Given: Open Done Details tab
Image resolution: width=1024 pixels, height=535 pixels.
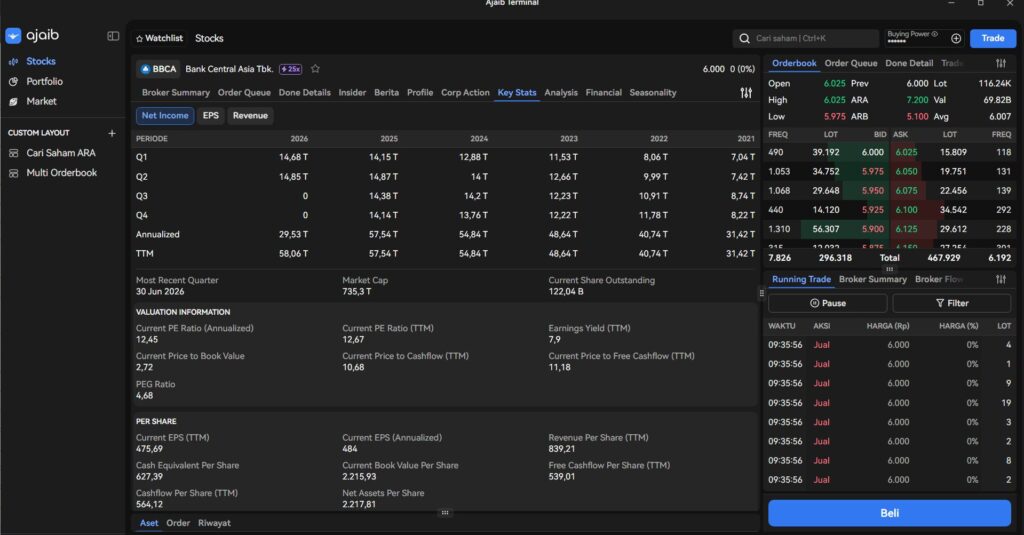Looking at the screenshot, I should [304, 93].
